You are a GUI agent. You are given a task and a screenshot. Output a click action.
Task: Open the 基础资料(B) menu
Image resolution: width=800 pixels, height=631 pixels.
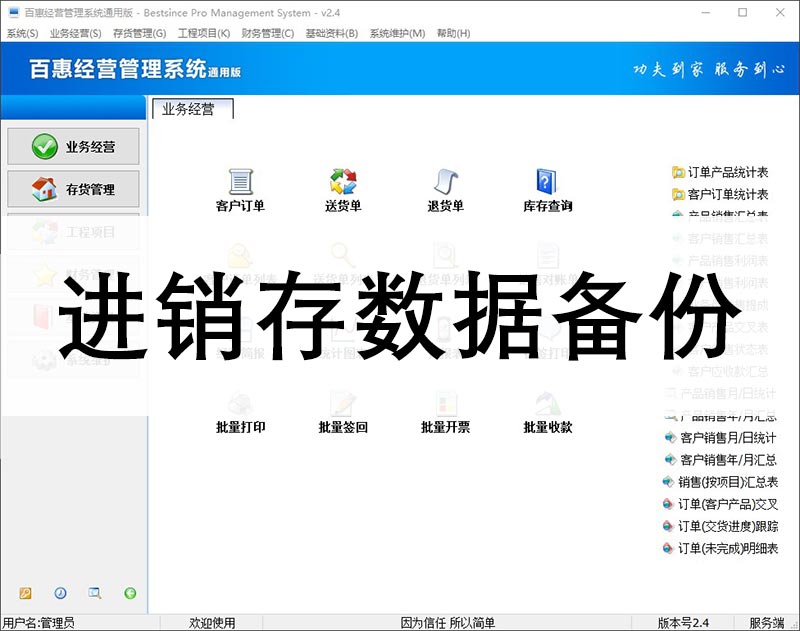pyautogui.click(x=332, y=33)
